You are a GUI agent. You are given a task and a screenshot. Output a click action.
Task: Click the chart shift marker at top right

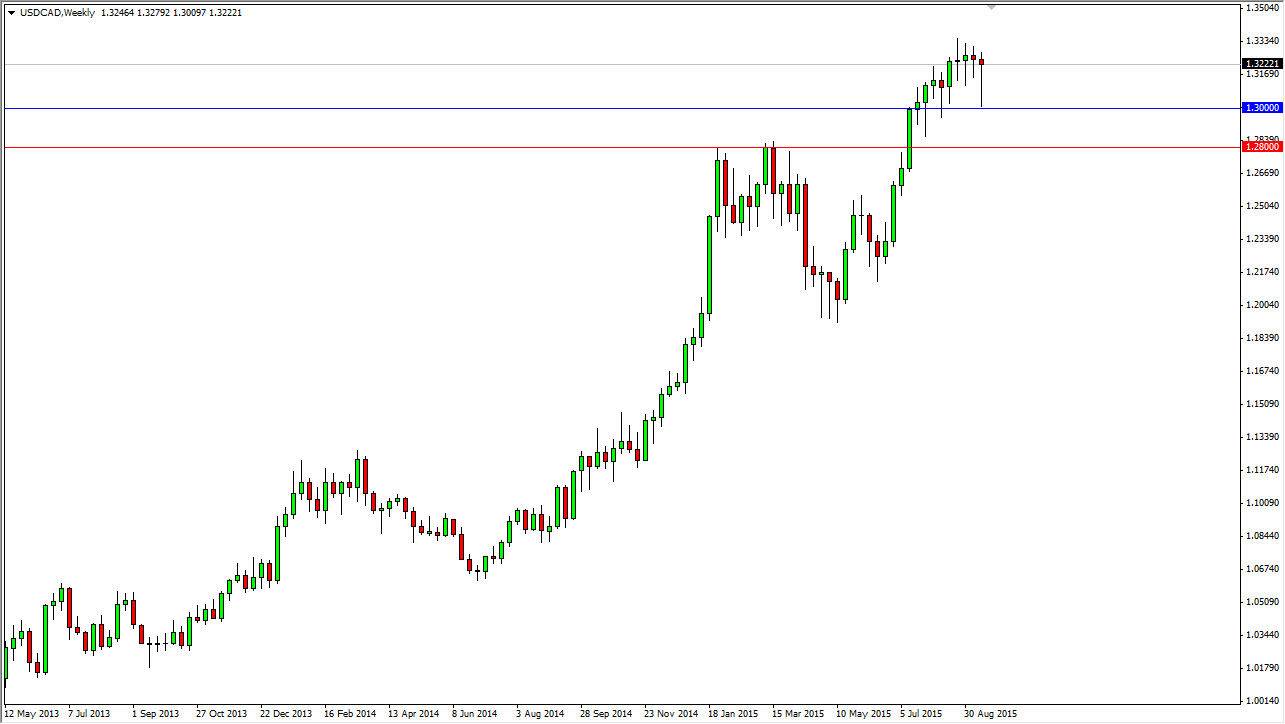click(x=993, y=8)
